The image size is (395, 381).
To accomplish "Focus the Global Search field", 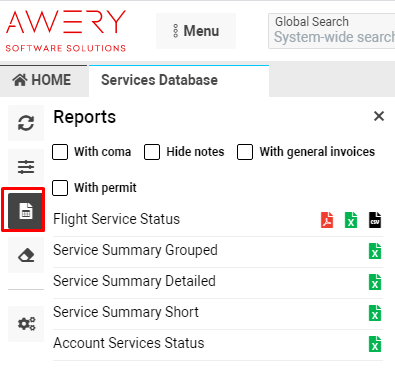I will point(332,31).
